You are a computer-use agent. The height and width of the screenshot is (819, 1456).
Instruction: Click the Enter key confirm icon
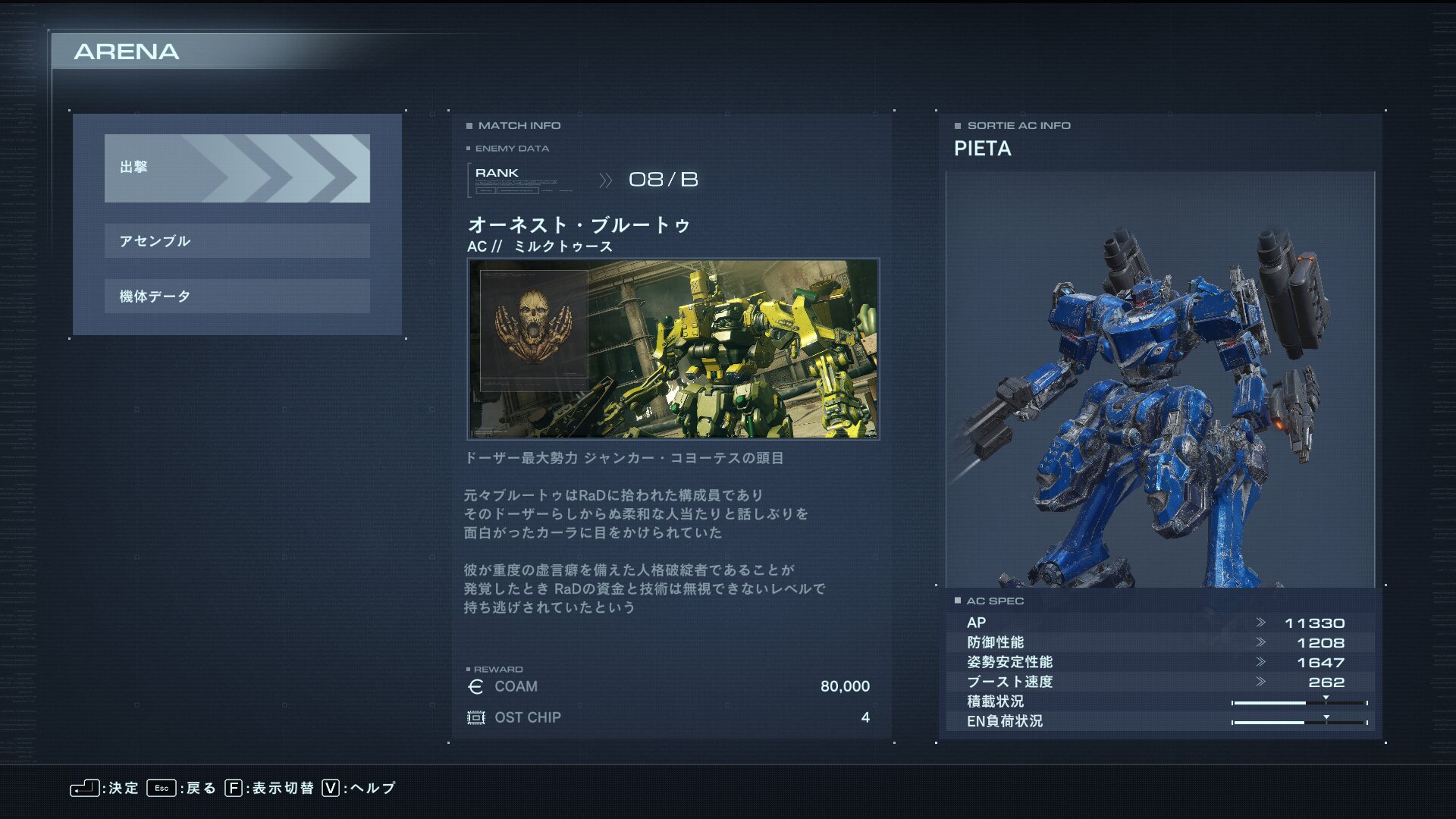click(x=84, y=788)
